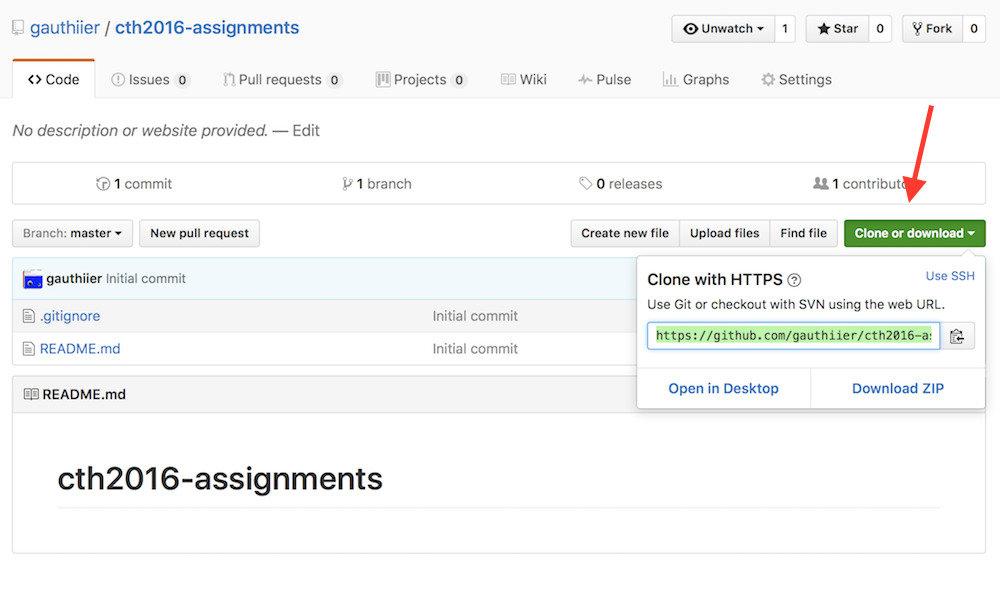This screenshot has width=1000, height=594.
Task: Copy clone URL with clipboard icon
Action: click(957, 336)
